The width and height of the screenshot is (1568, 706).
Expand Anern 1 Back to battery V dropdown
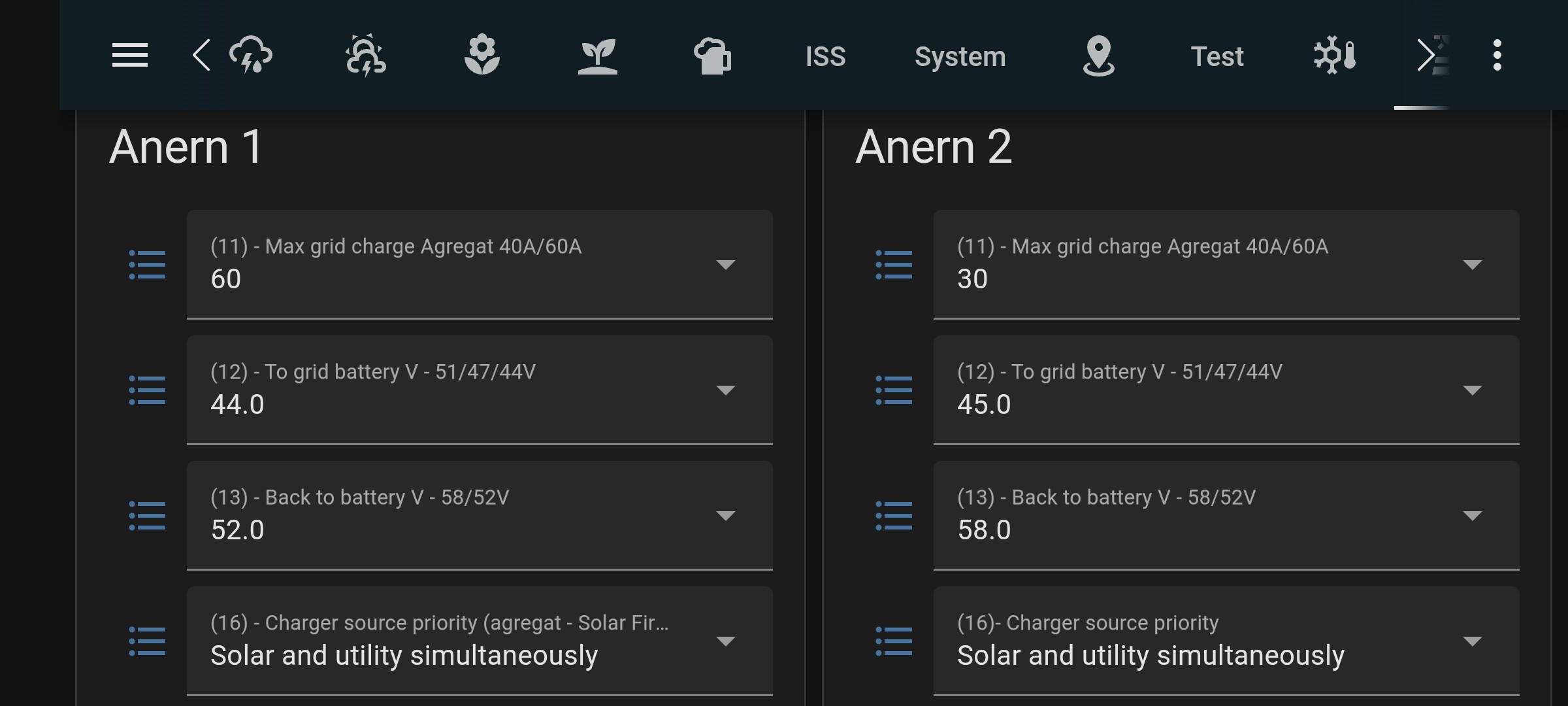(480, 515)
